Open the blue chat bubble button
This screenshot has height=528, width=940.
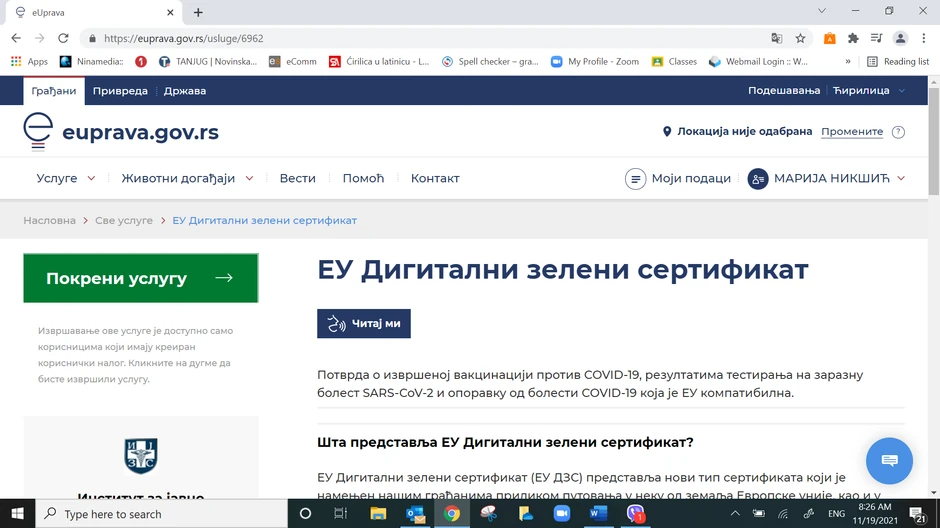[889, 460]
